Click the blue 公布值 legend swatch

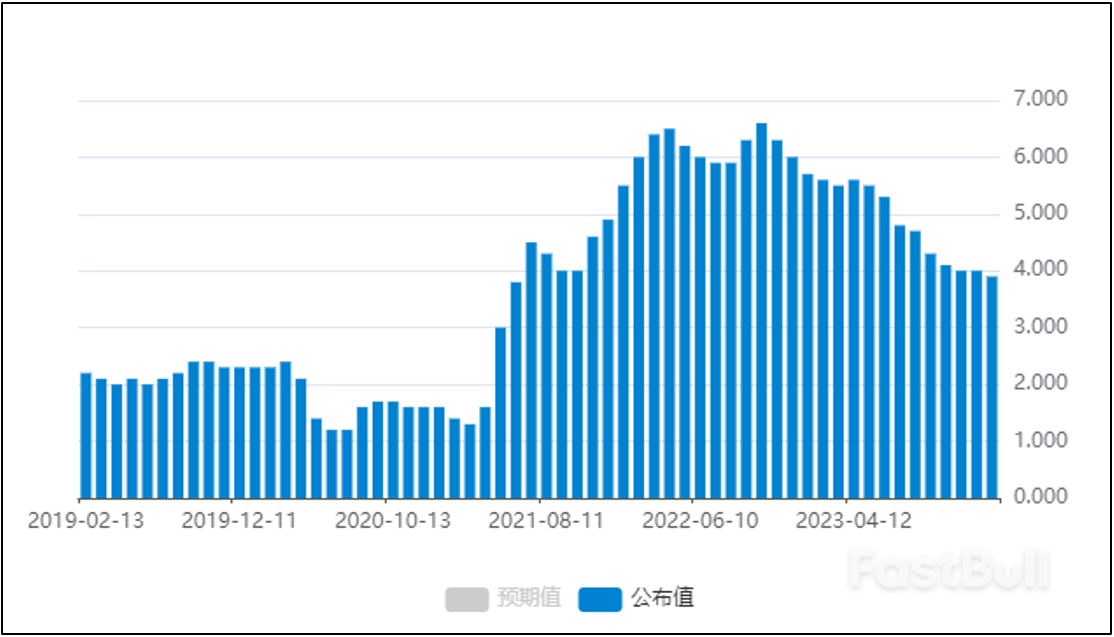[600, 599]
